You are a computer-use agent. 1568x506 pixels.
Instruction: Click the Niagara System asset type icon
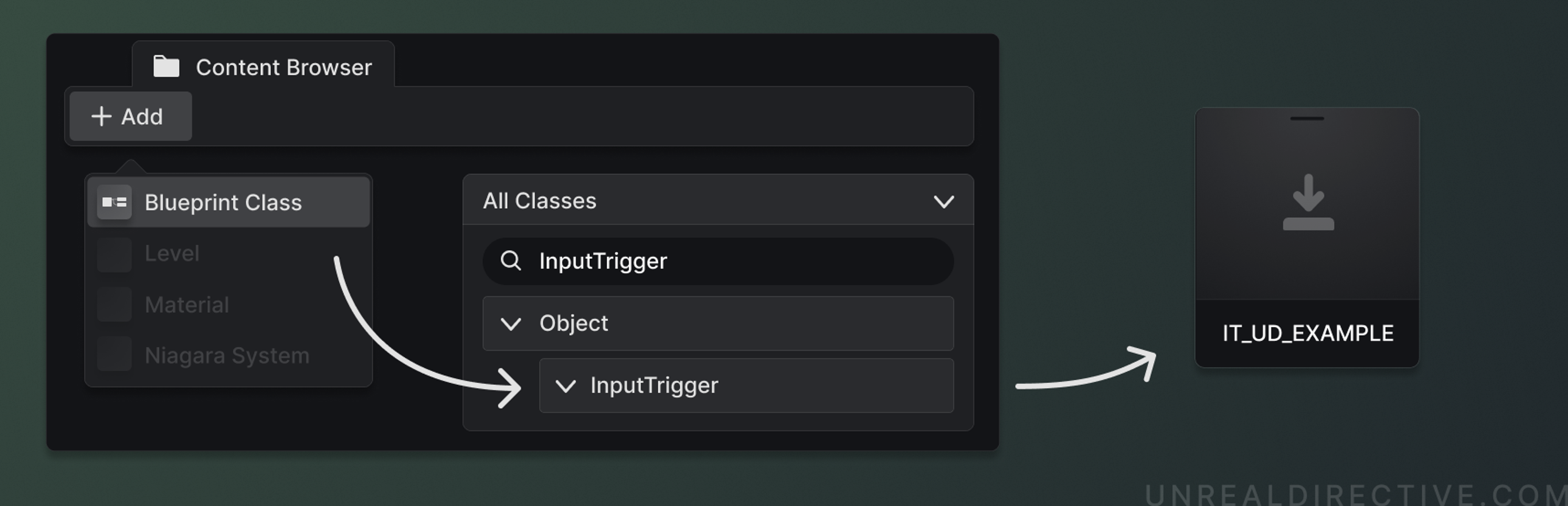tap(114, 355)
